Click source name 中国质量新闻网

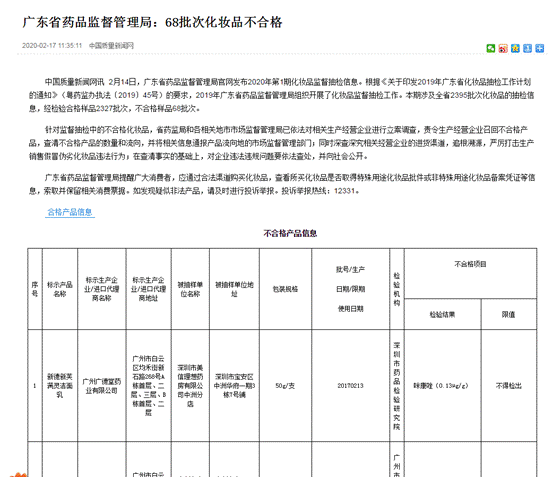[x=111, y=45]
